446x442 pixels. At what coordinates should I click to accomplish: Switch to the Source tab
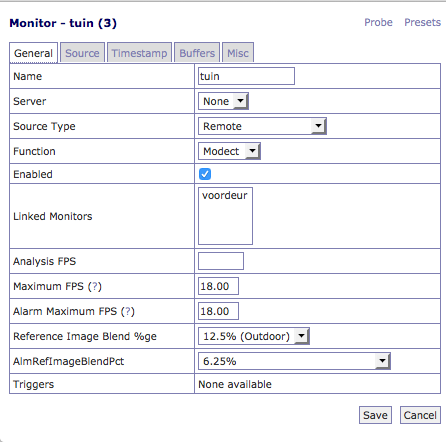[82, 53]
